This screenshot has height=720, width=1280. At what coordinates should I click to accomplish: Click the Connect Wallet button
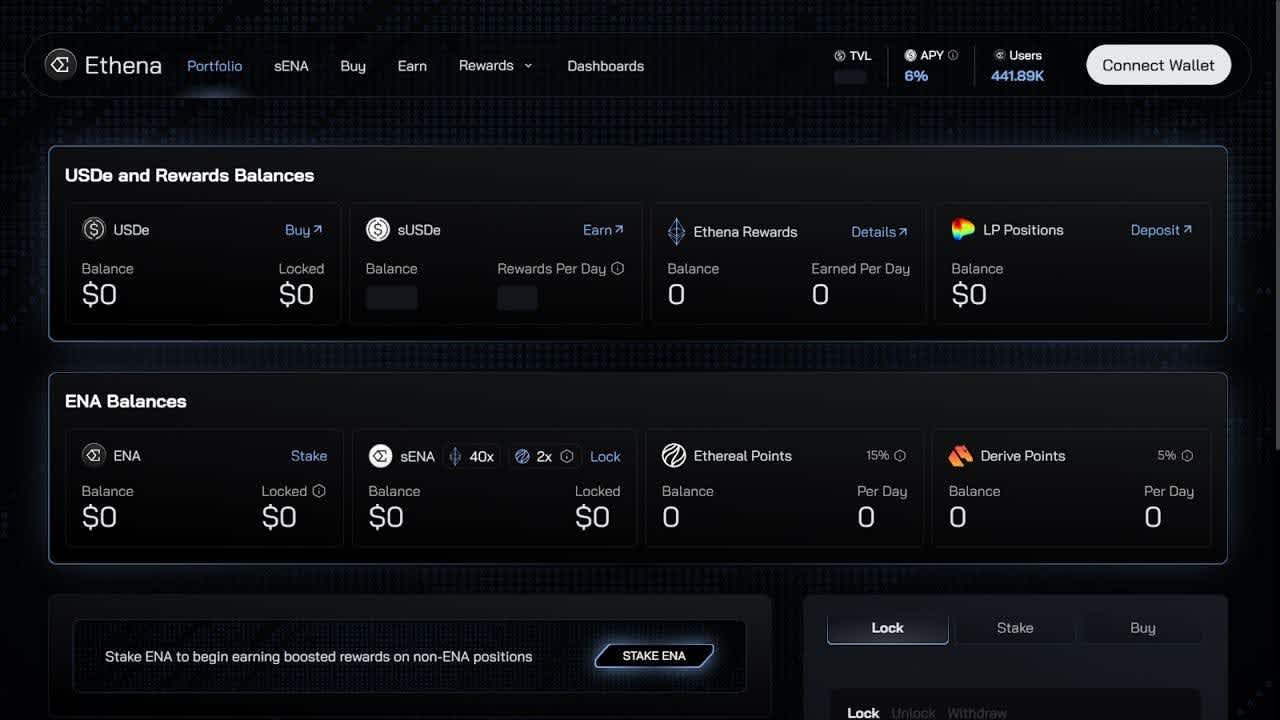point(1159,65)
